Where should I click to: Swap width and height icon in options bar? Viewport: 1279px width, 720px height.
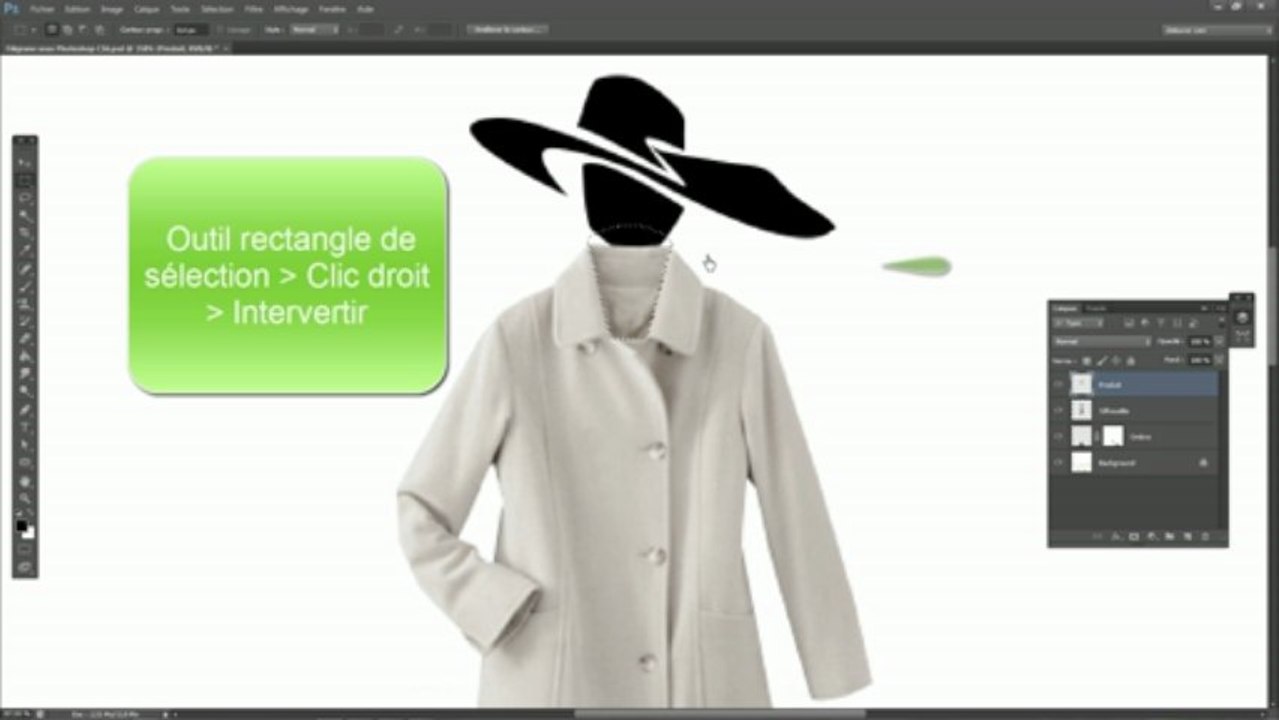(398, 30)
